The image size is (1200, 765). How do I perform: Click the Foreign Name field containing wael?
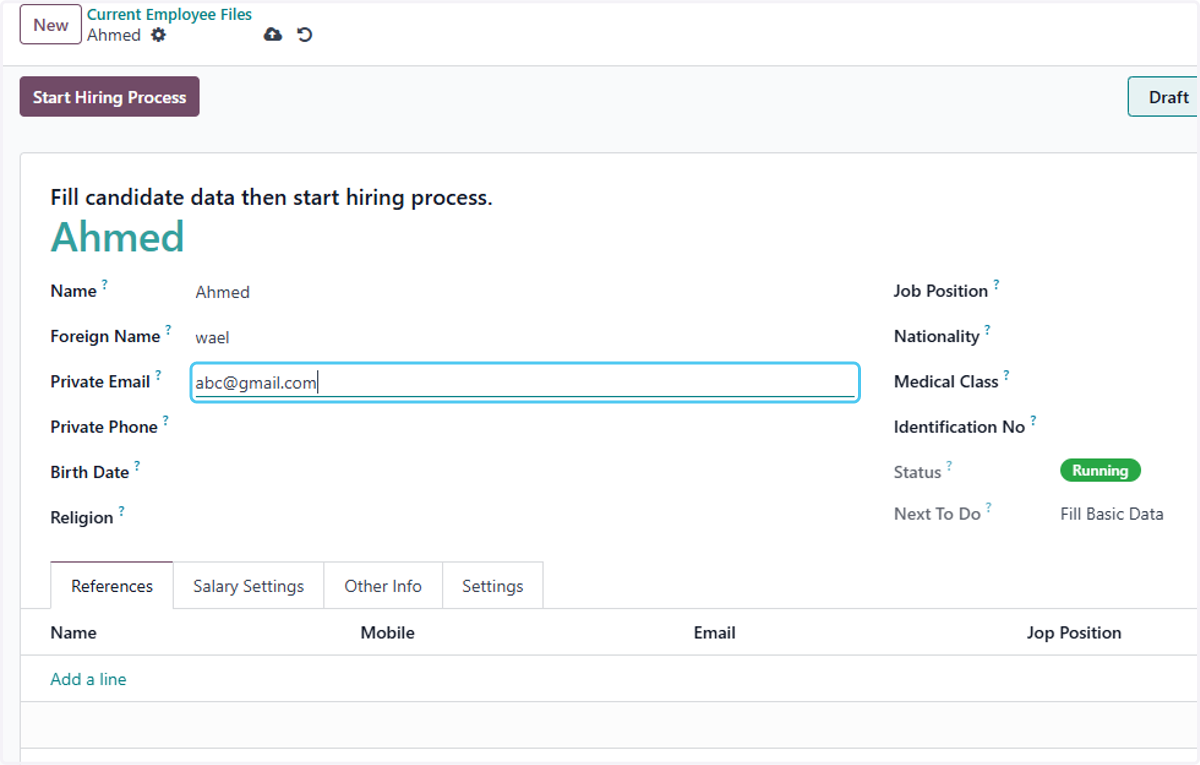point(525,337)
